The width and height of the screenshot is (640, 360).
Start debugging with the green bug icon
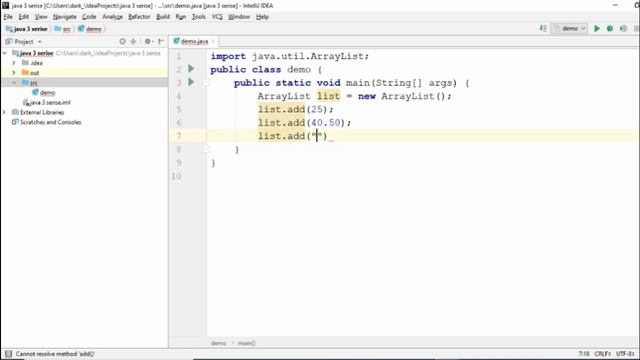pos(610,29)
